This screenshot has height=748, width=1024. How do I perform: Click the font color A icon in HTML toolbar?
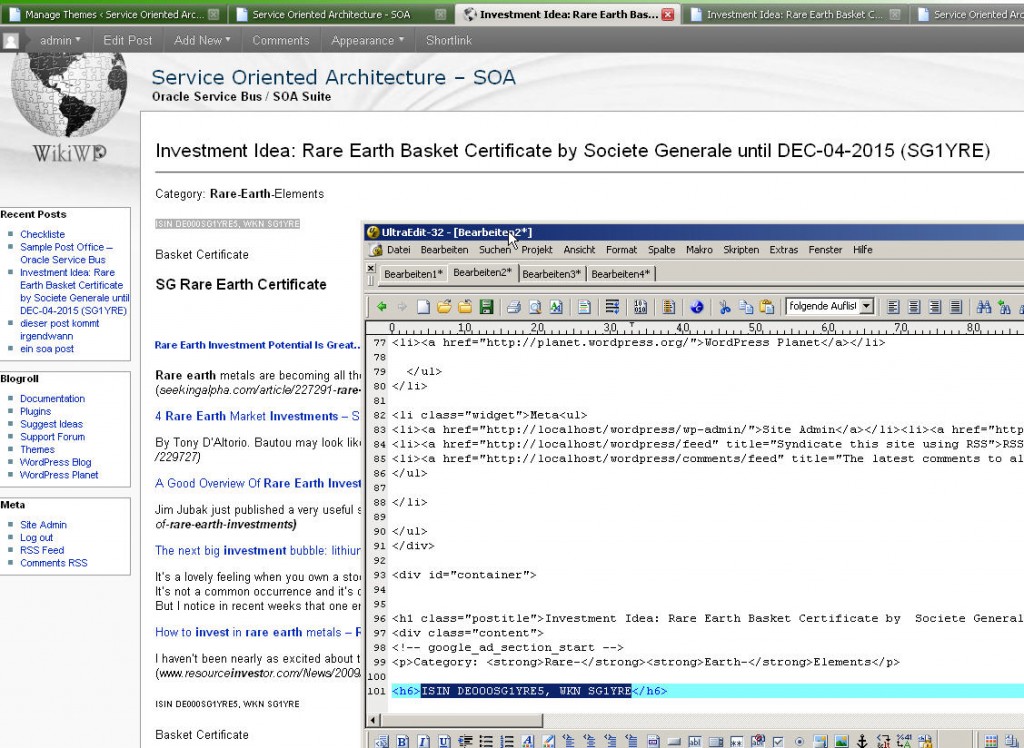(x=528, y=741)
